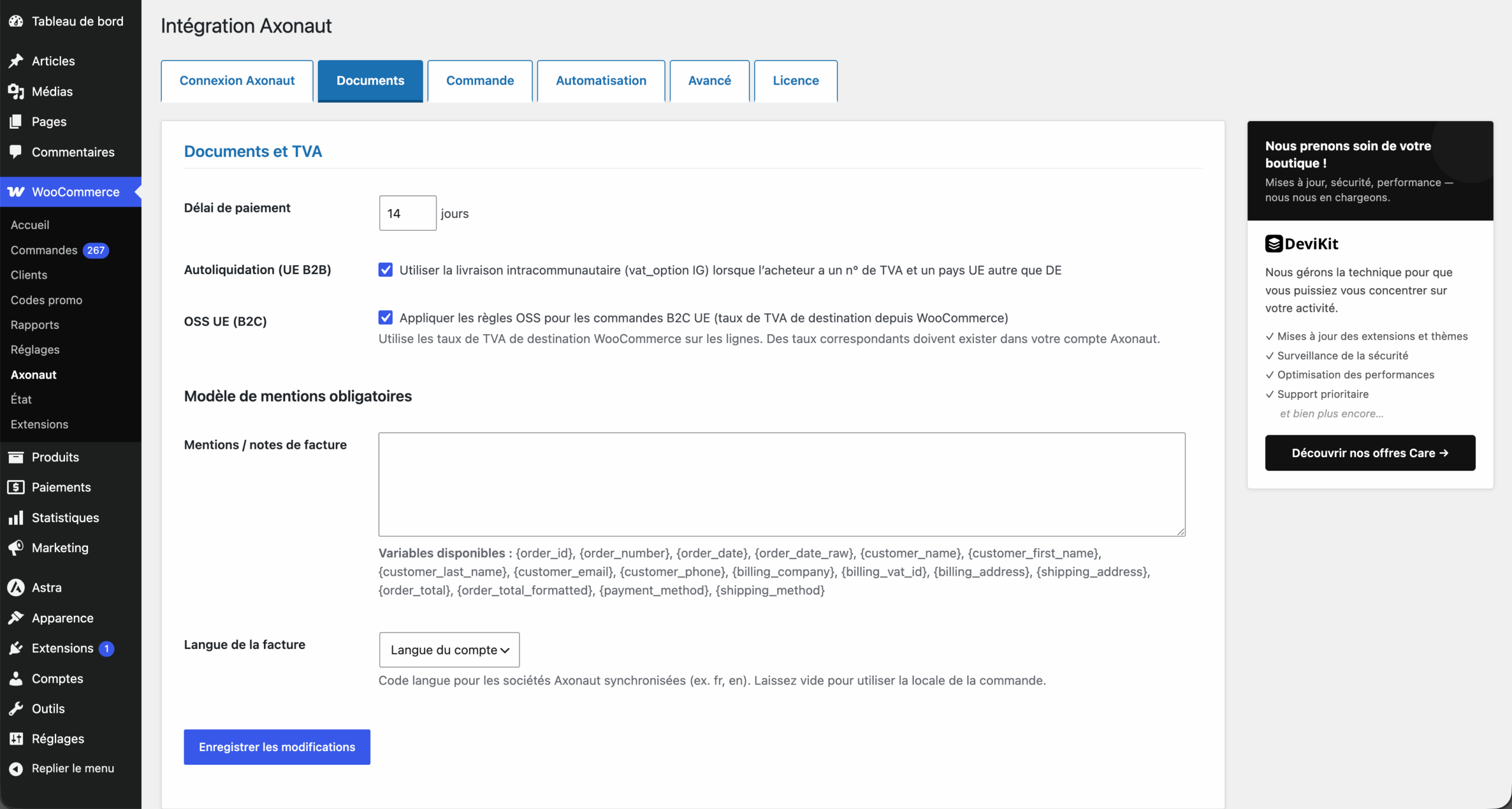Image resolution: width=1512 pixels, height=809 pixels.
Task: Click the textarea resize handle corner
Action: tap(1180, 531)
